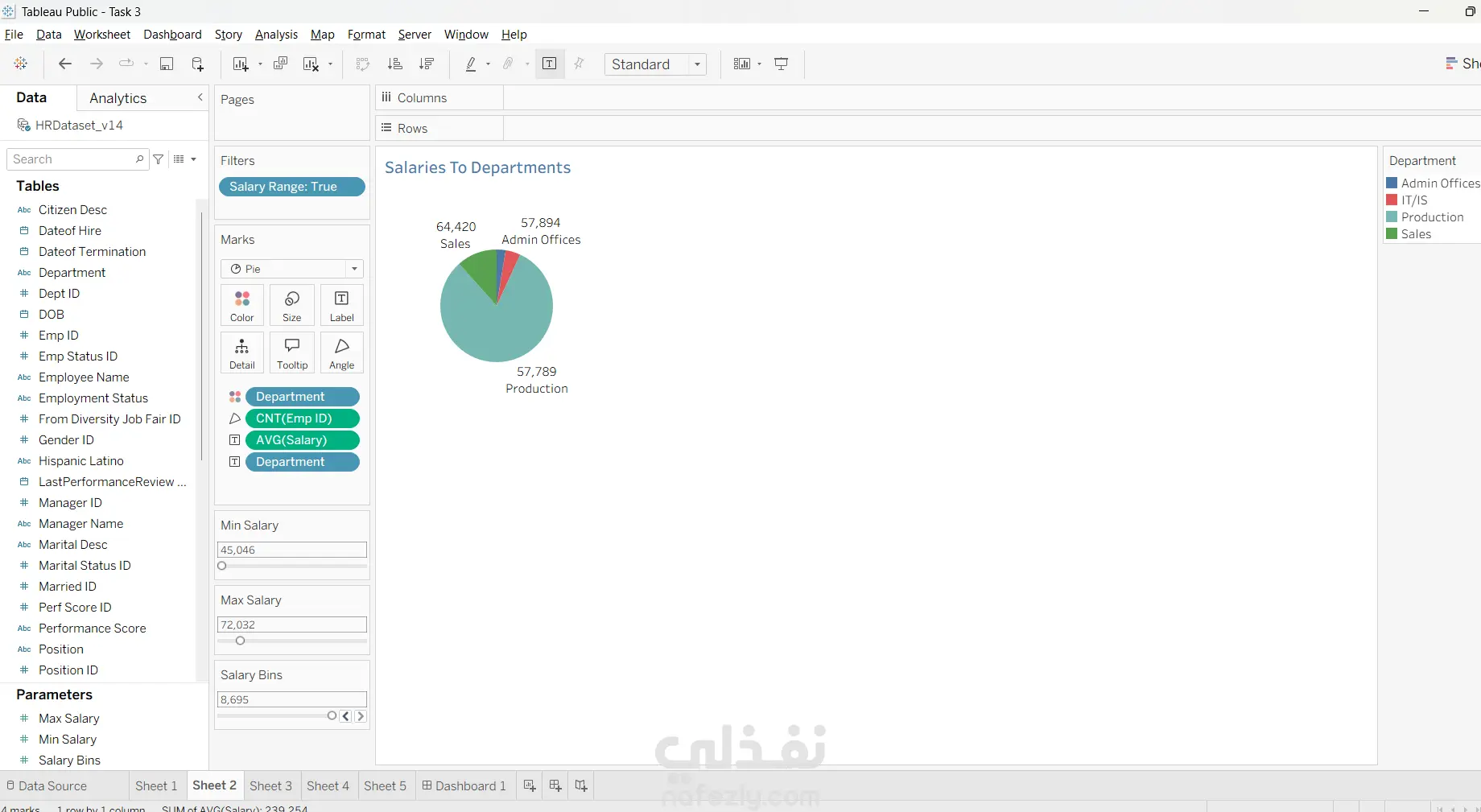Select the Department field in Tables
Image resolution: width=1481 pixels, height=812 pixels.
72,273
